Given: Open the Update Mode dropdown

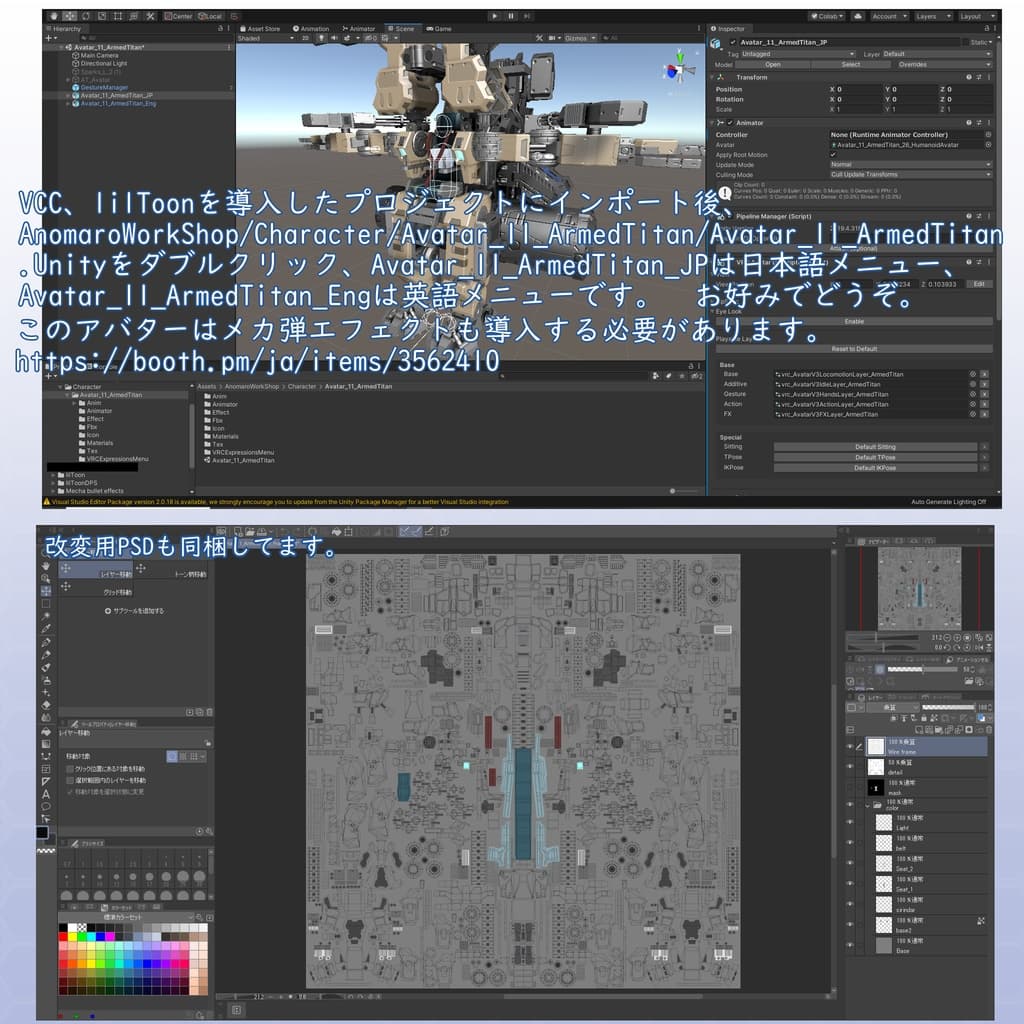Looking at the screenshot, I should 909,165.
